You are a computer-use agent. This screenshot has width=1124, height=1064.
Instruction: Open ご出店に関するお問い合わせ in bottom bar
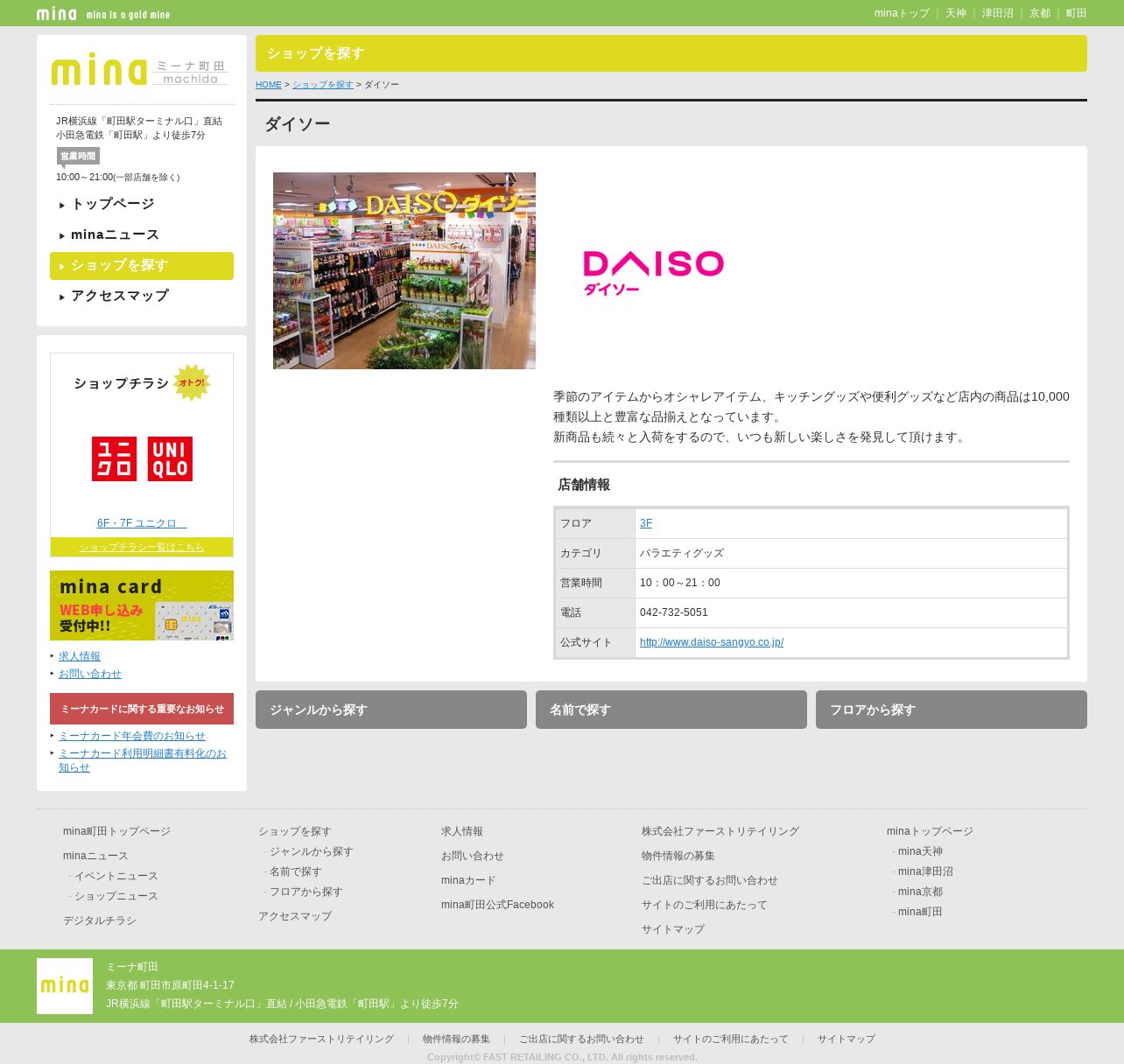[581, 1039]
